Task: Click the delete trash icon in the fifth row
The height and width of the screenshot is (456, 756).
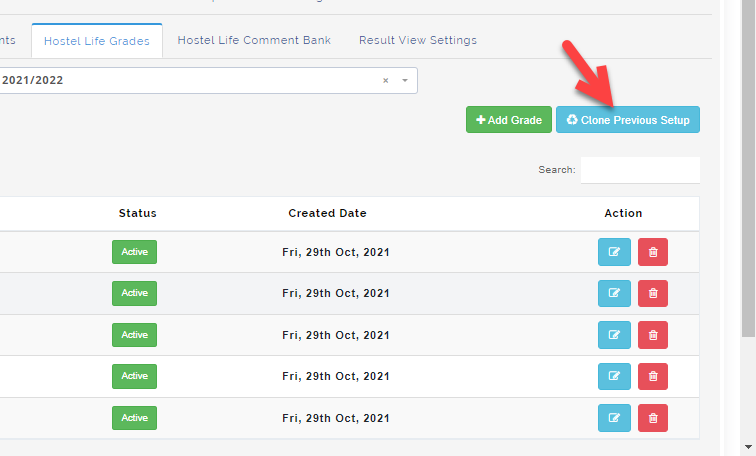Action: tap(653, 417)
